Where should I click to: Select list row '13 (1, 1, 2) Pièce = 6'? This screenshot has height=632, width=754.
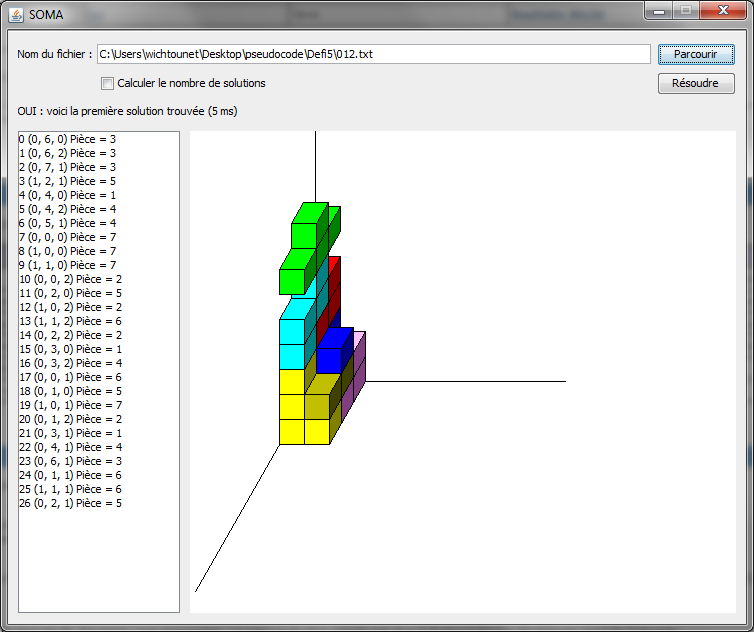pos(70,321)
